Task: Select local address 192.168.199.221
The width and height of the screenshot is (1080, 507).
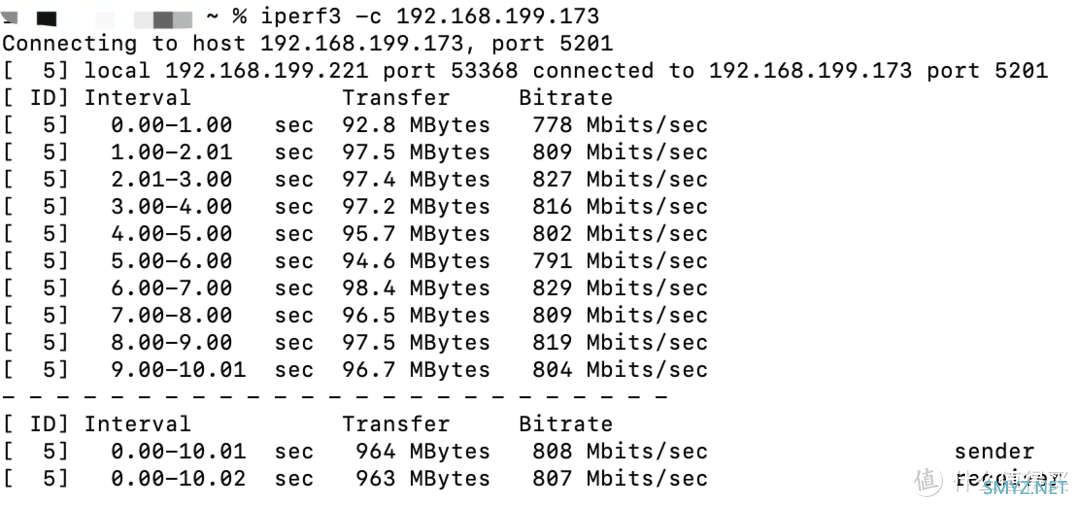Action: (267, 70)
